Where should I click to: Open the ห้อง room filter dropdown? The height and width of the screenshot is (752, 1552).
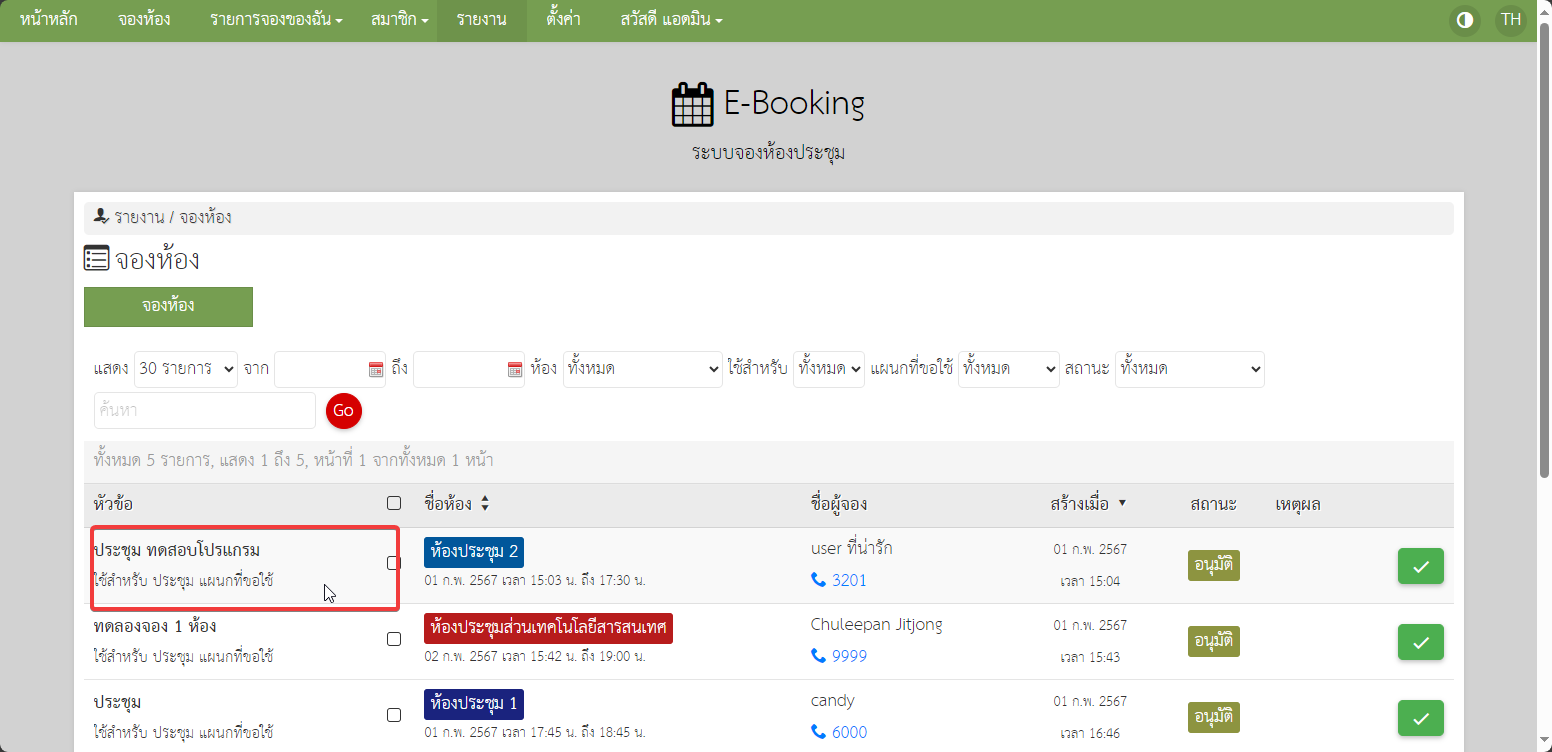[x=642, y=369]
